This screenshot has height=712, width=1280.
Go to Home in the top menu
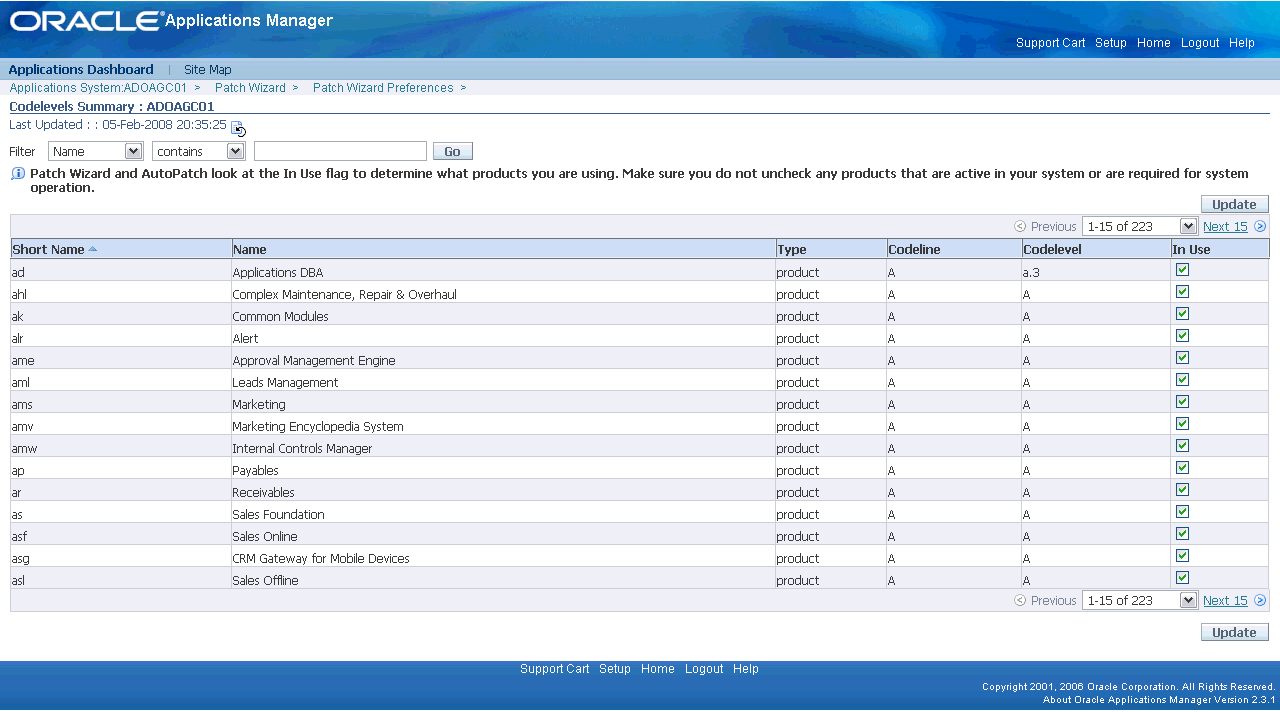pos(1154,43)
